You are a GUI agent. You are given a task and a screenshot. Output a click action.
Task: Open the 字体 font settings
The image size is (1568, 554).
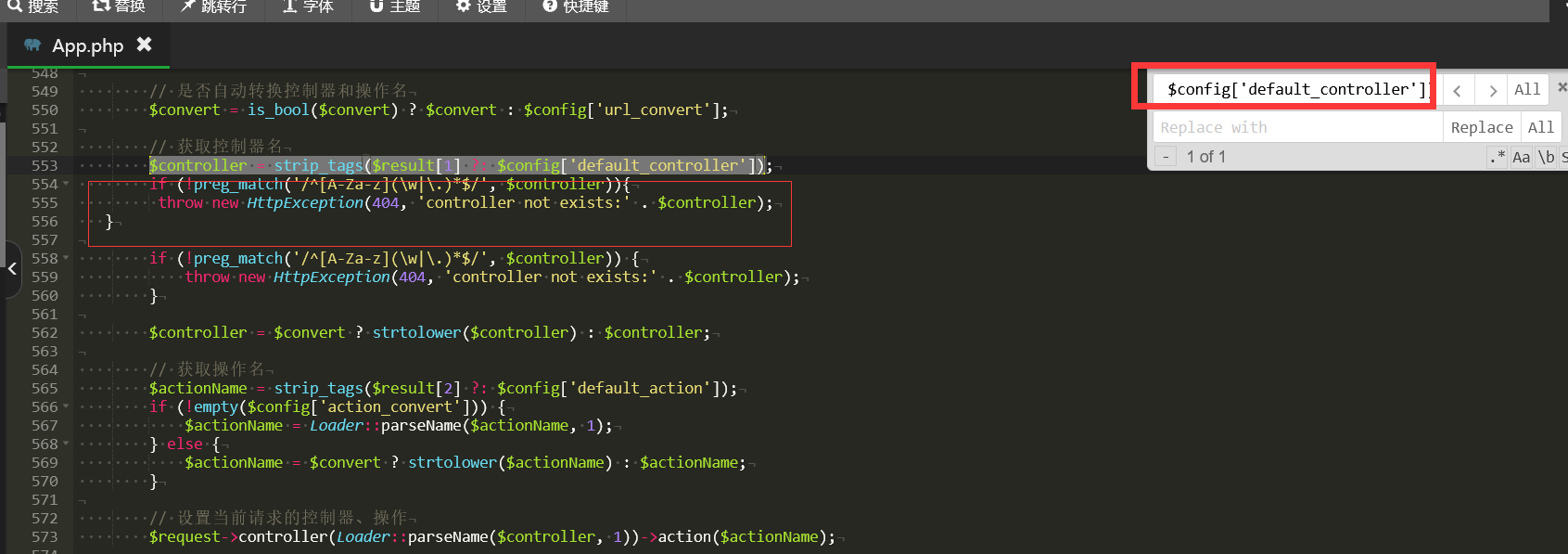coord(308,7)
